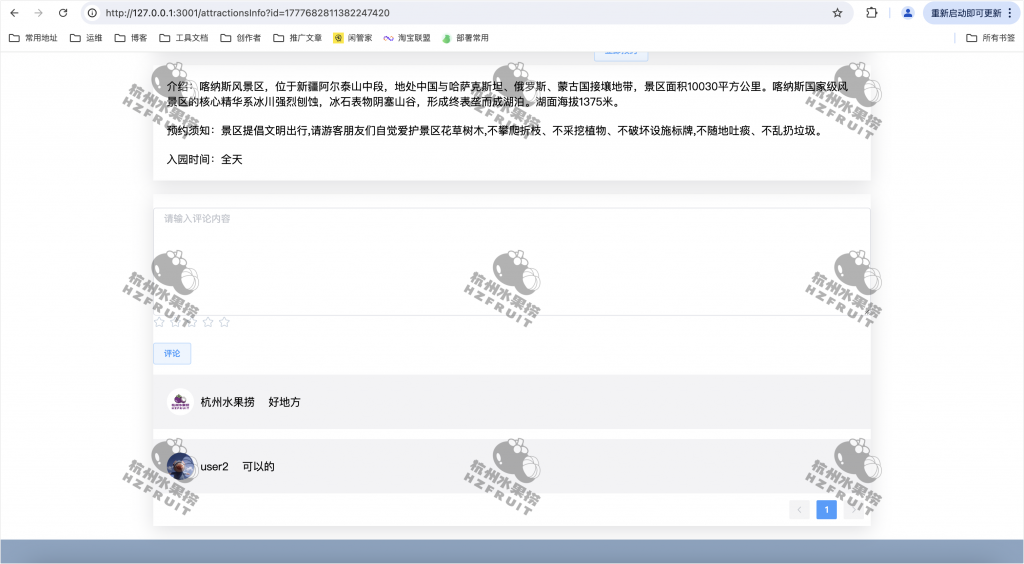Go back with the browser back arrow

14,13
